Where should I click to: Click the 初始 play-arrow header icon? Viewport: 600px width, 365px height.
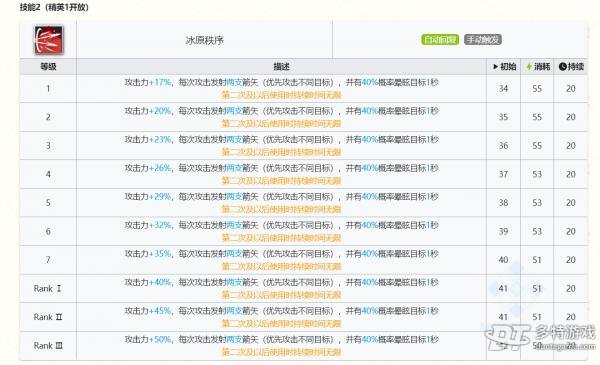click(496, 67)
